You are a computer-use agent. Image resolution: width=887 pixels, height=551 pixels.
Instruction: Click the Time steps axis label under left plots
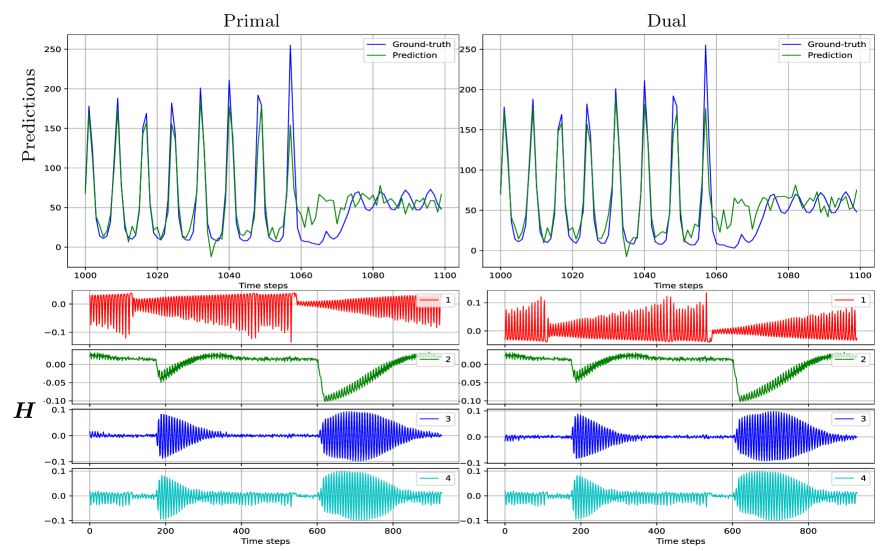265,541
